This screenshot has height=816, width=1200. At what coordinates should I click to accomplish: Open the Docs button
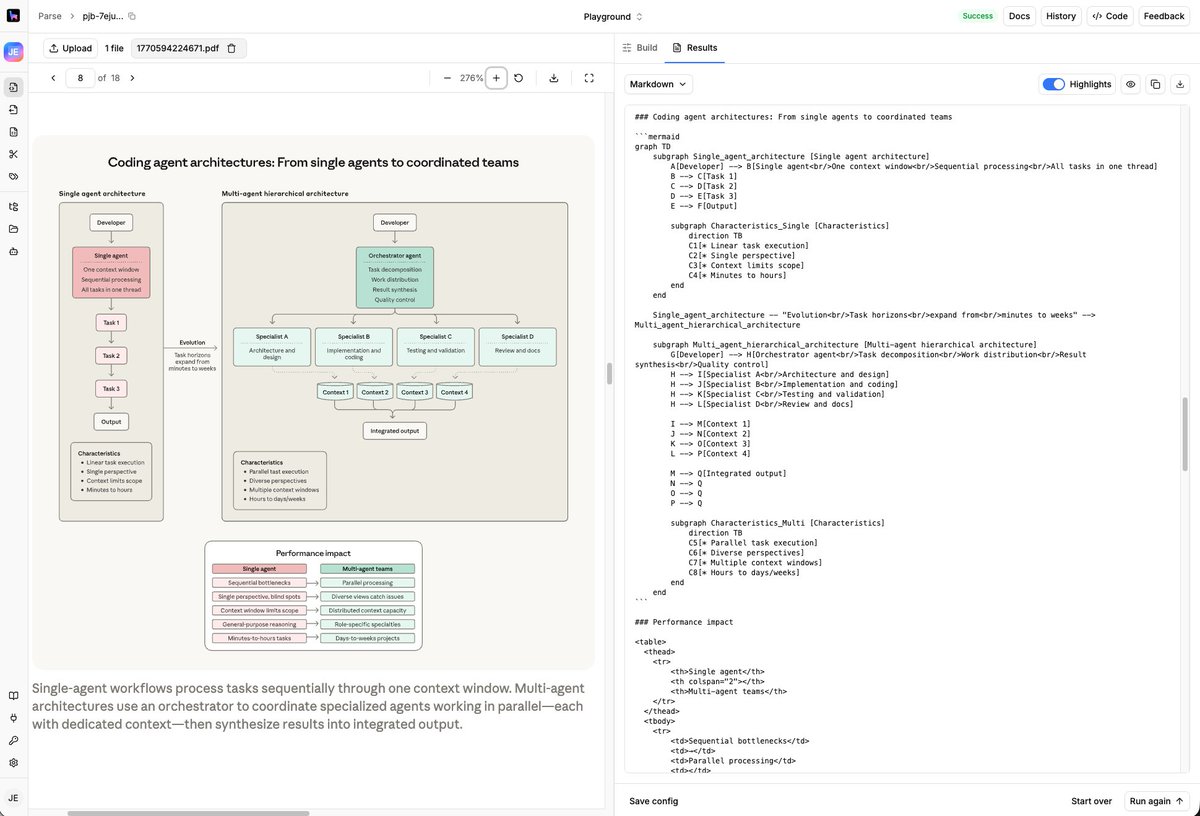pos(1019,16)
